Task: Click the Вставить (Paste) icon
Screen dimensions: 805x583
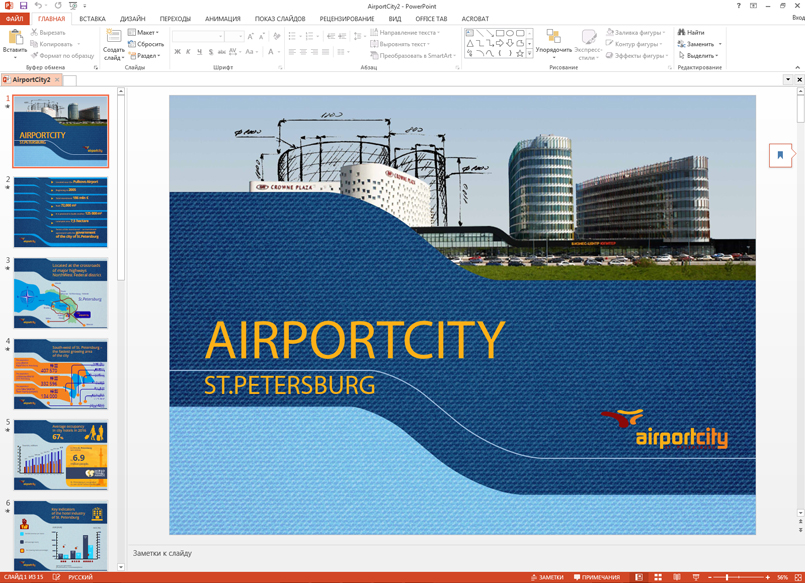Action: 15,38
